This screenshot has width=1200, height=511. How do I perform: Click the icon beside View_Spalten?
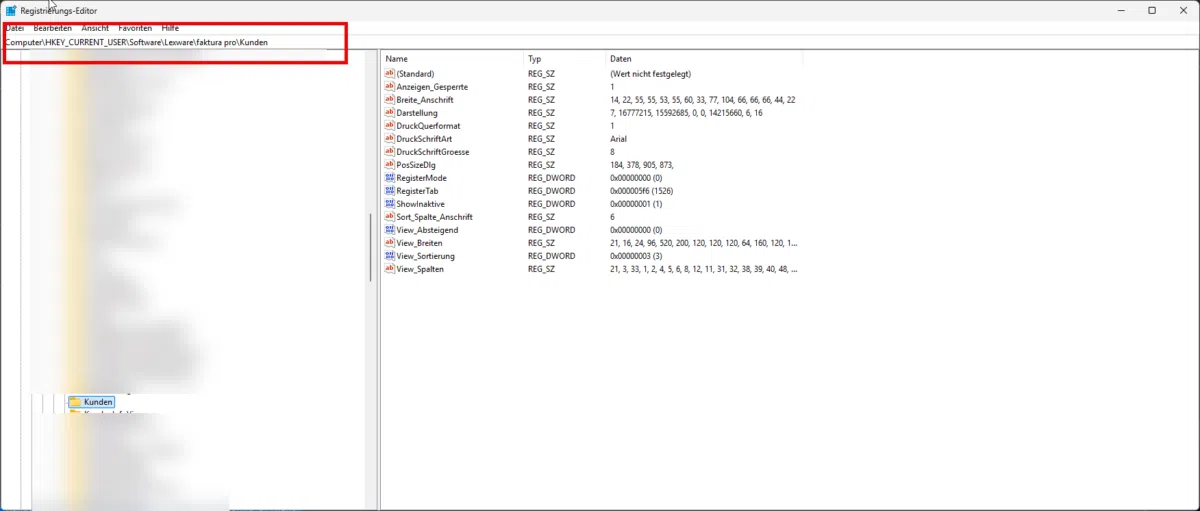[390, 269]
